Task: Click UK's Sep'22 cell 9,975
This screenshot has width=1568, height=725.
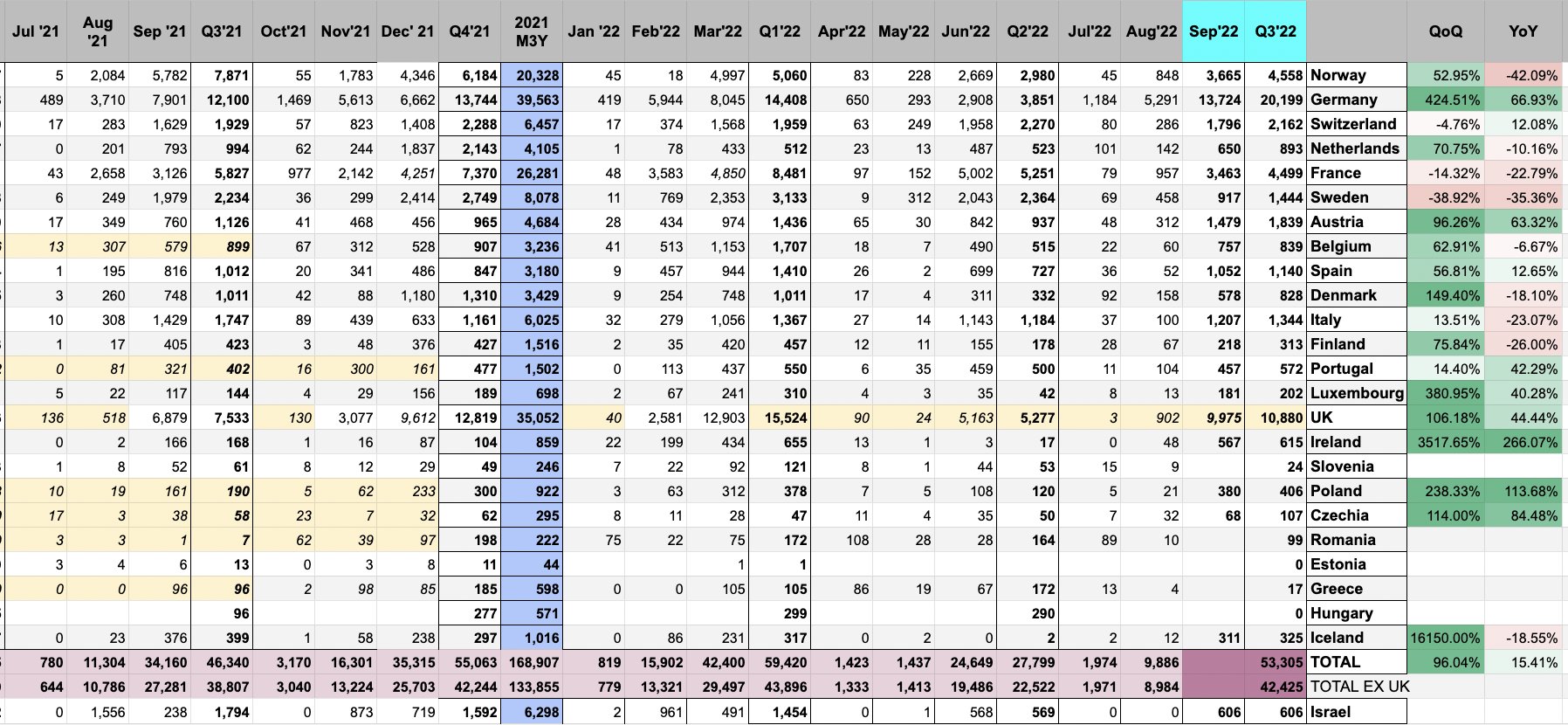Action: tap(1214, 418)
